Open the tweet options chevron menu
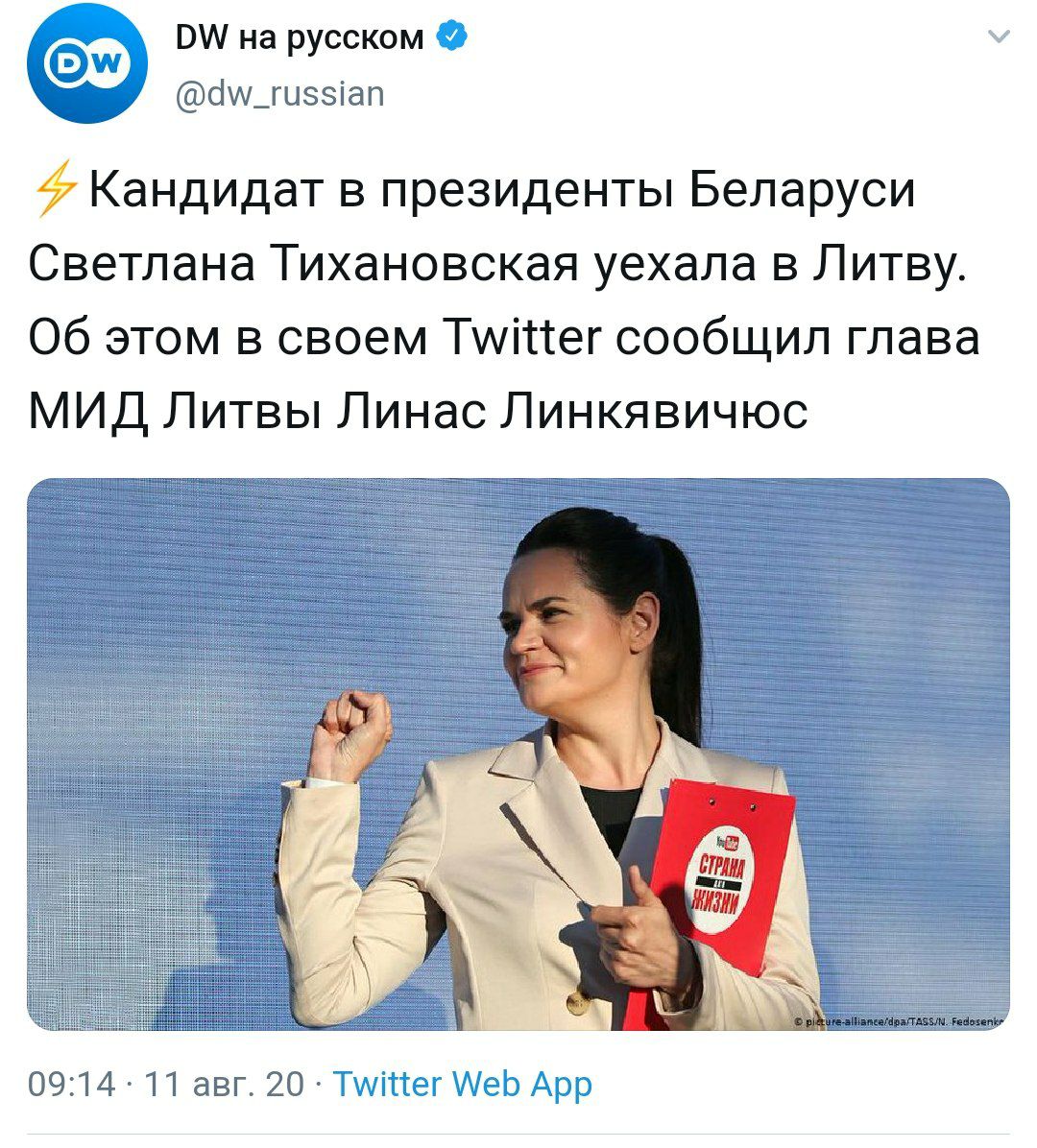Viewport: 1037px width, 1148px height. pyautogui.click(x=999, y=36)
